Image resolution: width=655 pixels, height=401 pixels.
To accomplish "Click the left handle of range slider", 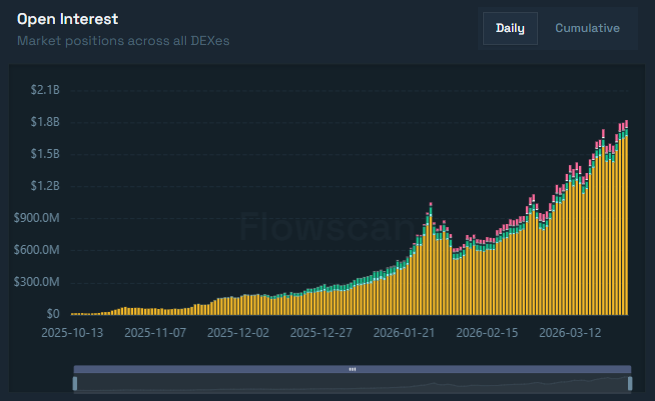I will (74, 383).
